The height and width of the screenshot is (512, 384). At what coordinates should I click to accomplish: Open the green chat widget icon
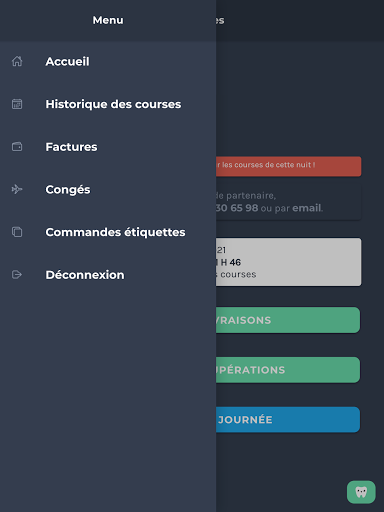(x=361, y=492)
